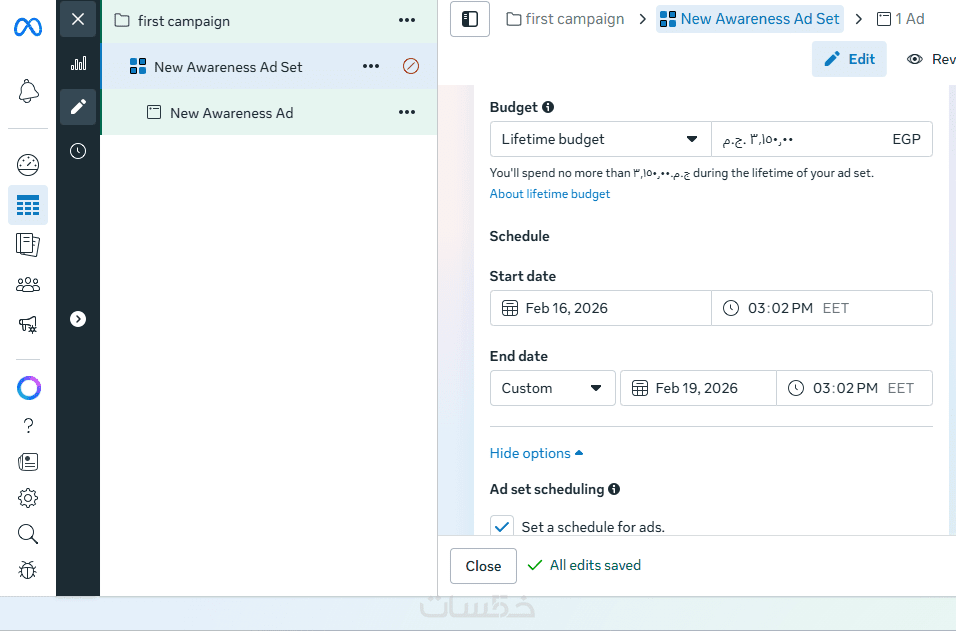Select New Awareness Ad in the tree
Screen dimensions: 956x631
231,113
